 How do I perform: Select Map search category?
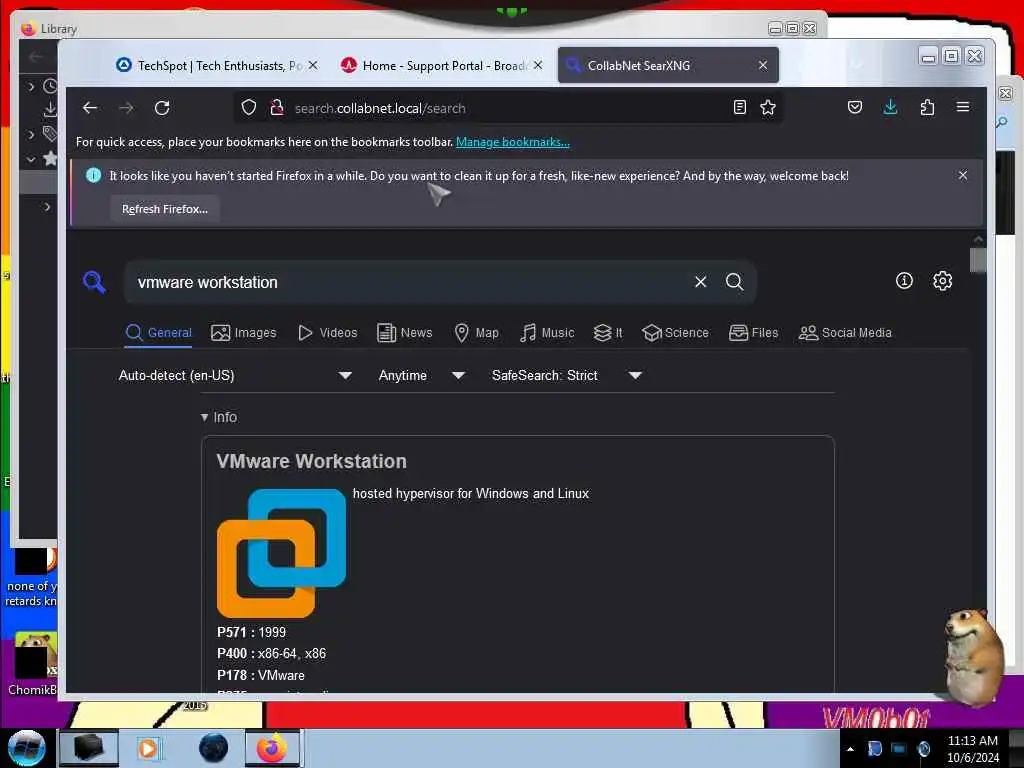pos(477,332)
